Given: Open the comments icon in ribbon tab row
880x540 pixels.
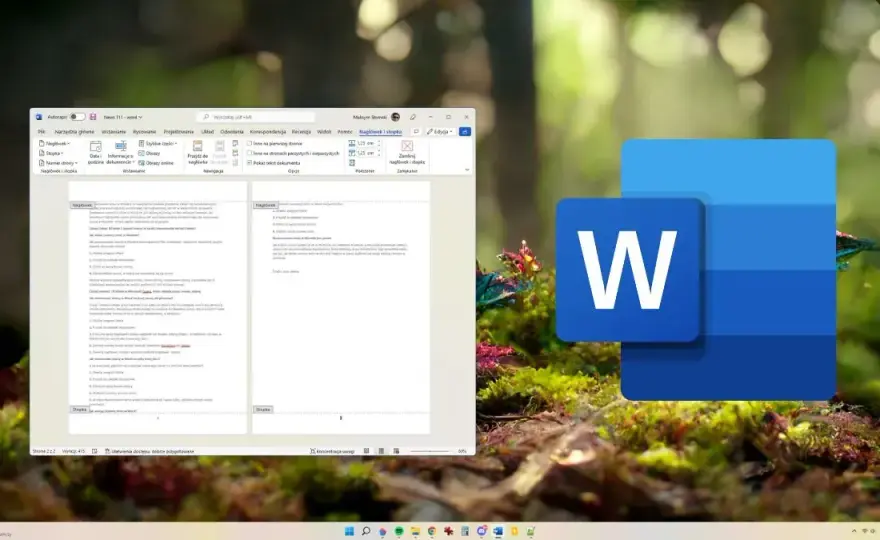Looking at the screenshot, I should click(416, 131).
